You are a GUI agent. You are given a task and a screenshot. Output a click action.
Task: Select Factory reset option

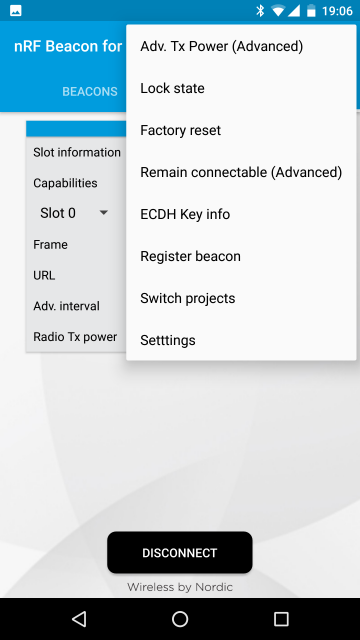click(241, 131)
